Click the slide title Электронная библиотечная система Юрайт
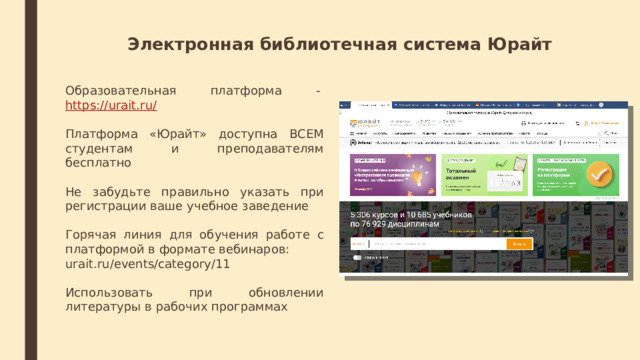This screenshot has width=640, height=360. 340,44
